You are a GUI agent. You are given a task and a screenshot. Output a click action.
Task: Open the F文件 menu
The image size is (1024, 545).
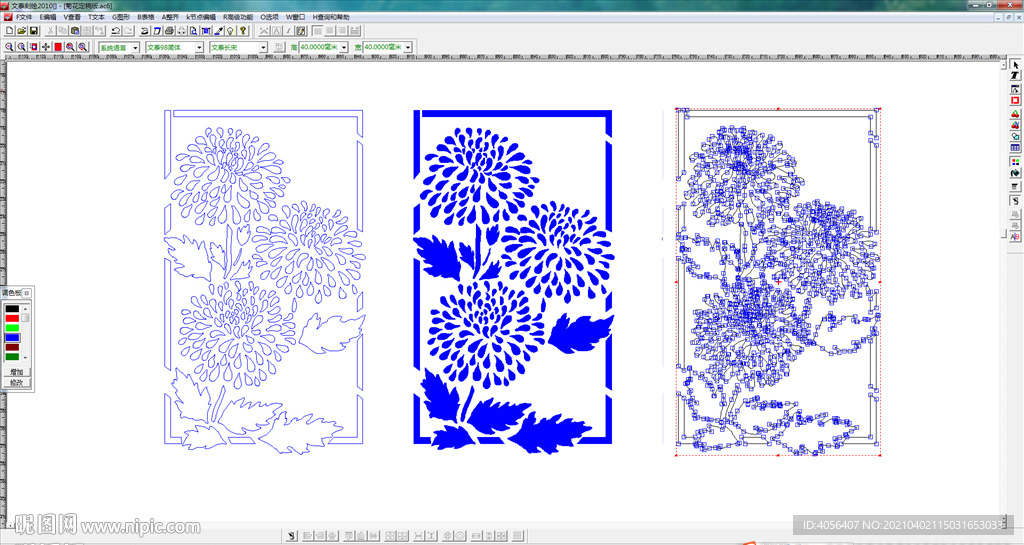coord(24,17)
